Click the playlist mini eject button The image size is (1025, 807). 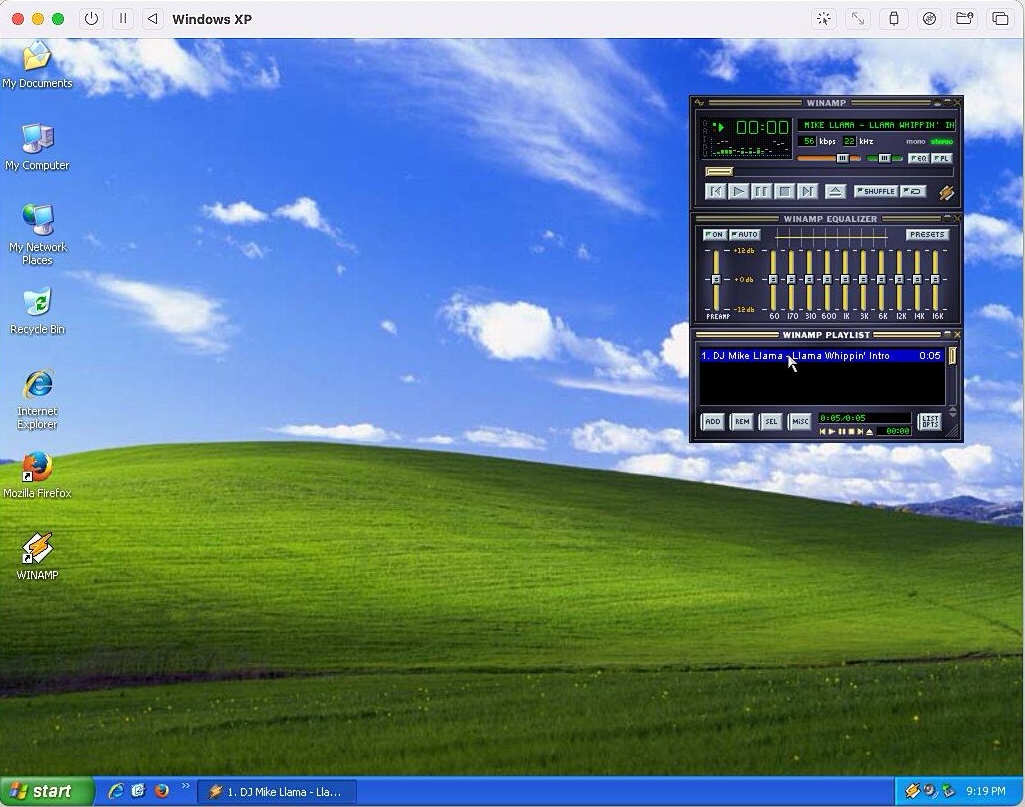click(x=869, y=431)
